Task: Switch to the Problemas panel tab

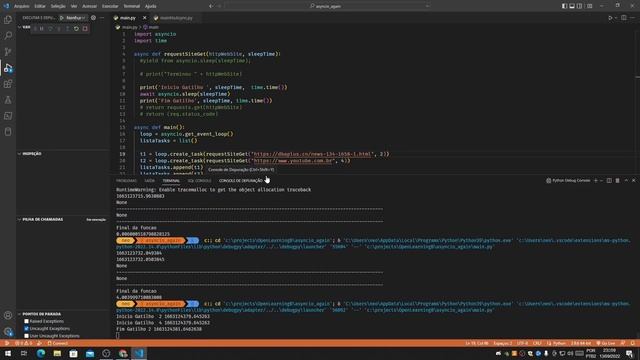Action: pos(127,180)
